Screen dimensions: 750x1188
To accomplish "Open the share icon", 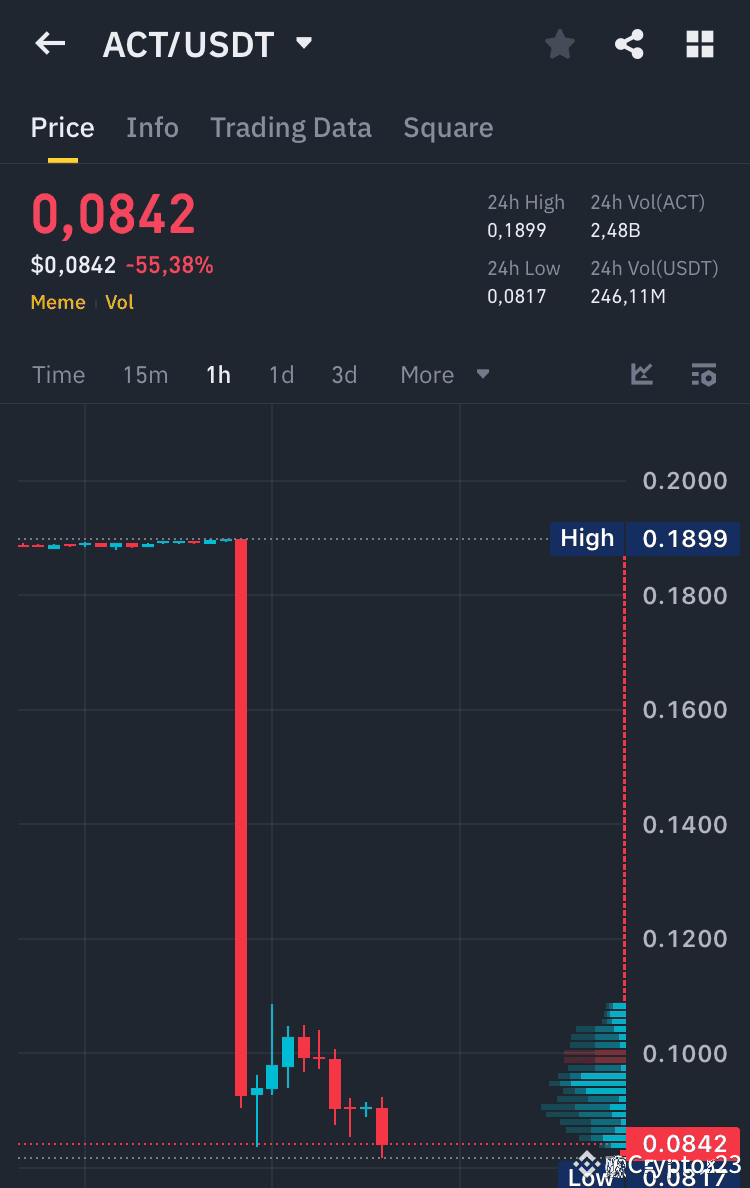I will 629,43.
